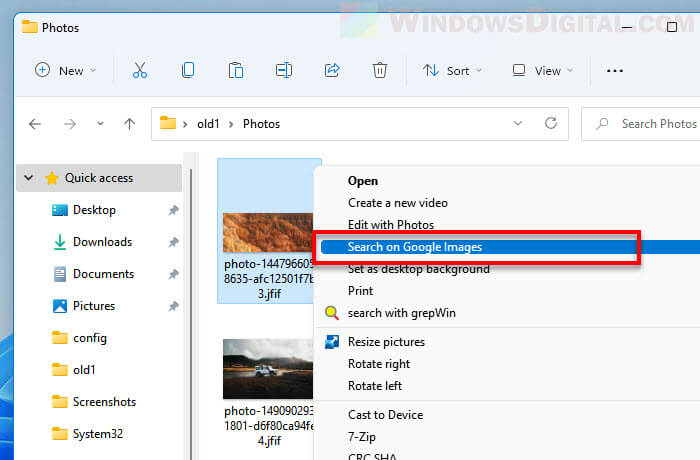700x460 pixels.
Task: Go up one folder level
Action: click(129, 124)
